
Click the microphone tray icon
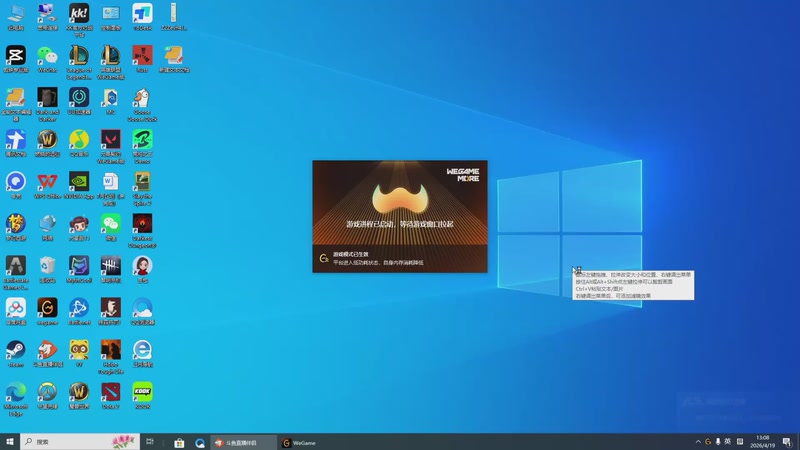[x=718, y=442]
